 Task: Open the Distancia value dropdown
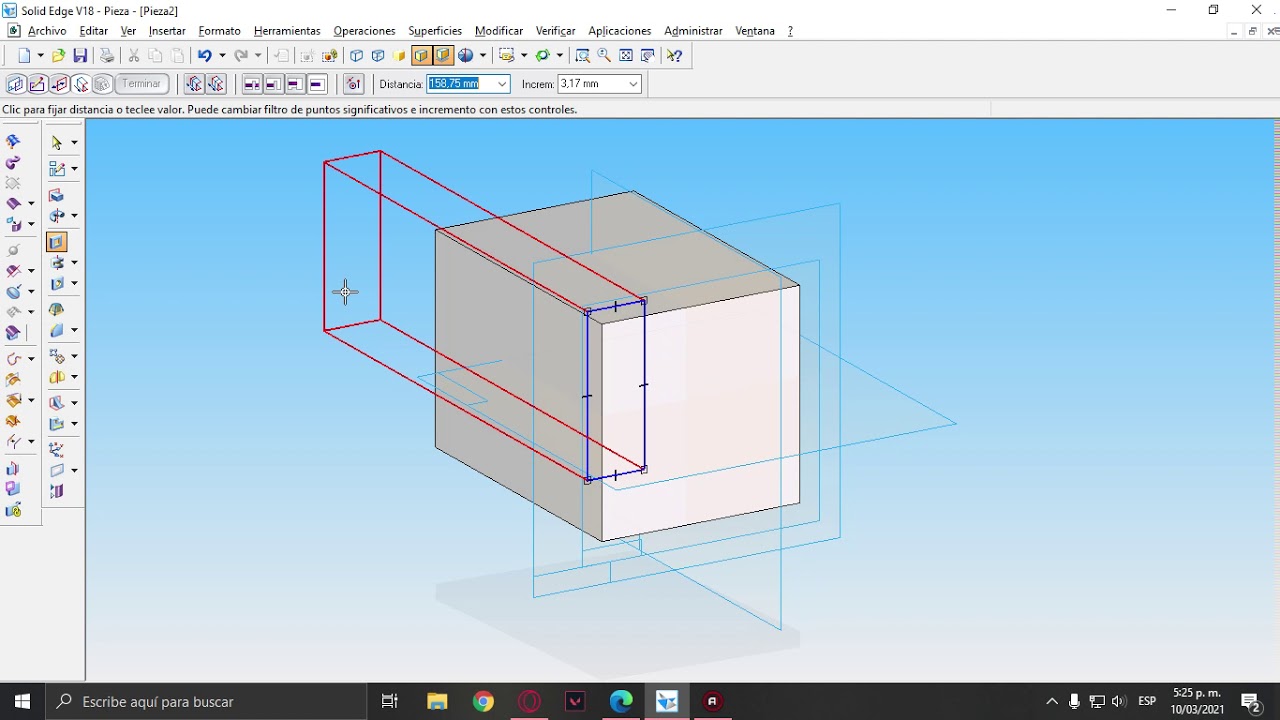502,84
